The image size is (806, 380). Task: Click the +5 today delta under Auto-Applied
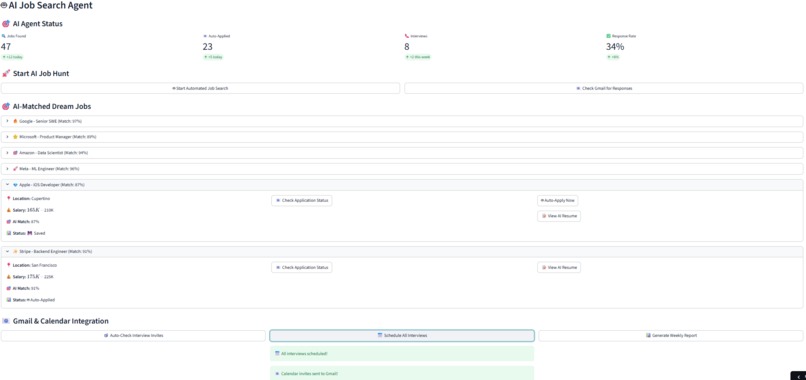pos(213,57)
